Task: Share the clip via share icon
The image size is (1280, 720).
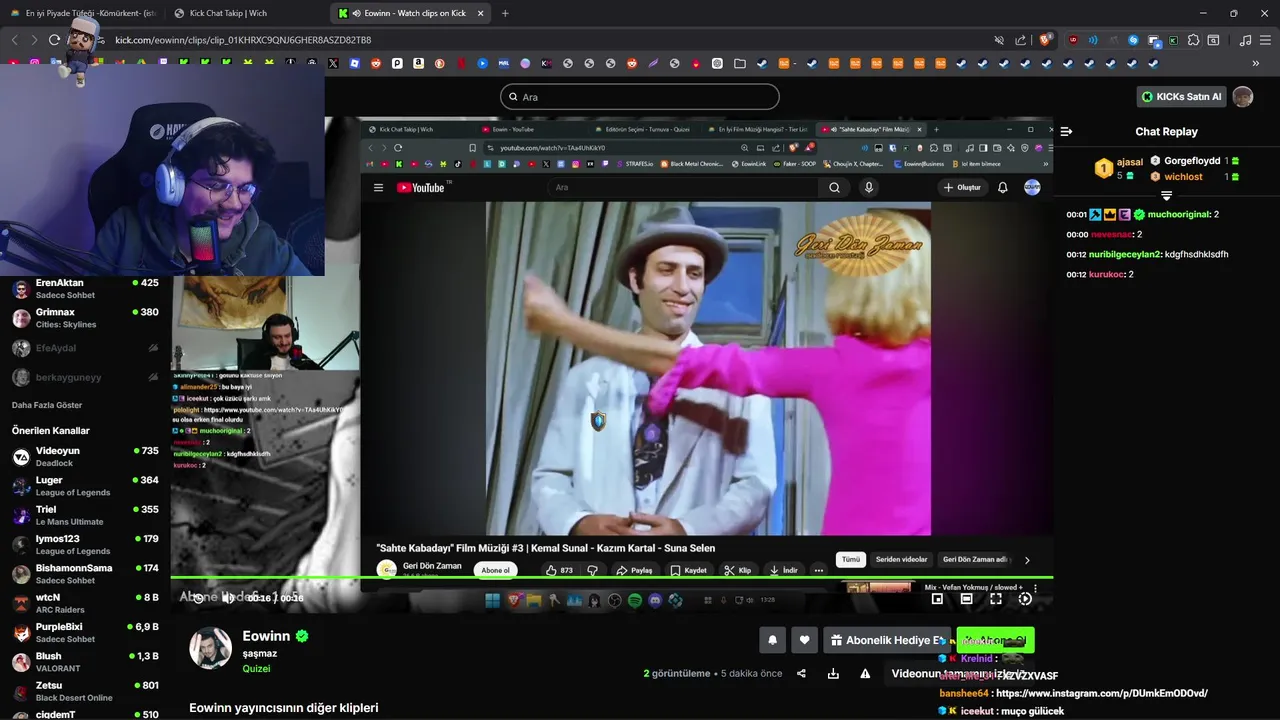Action: (x=801, y=674)
